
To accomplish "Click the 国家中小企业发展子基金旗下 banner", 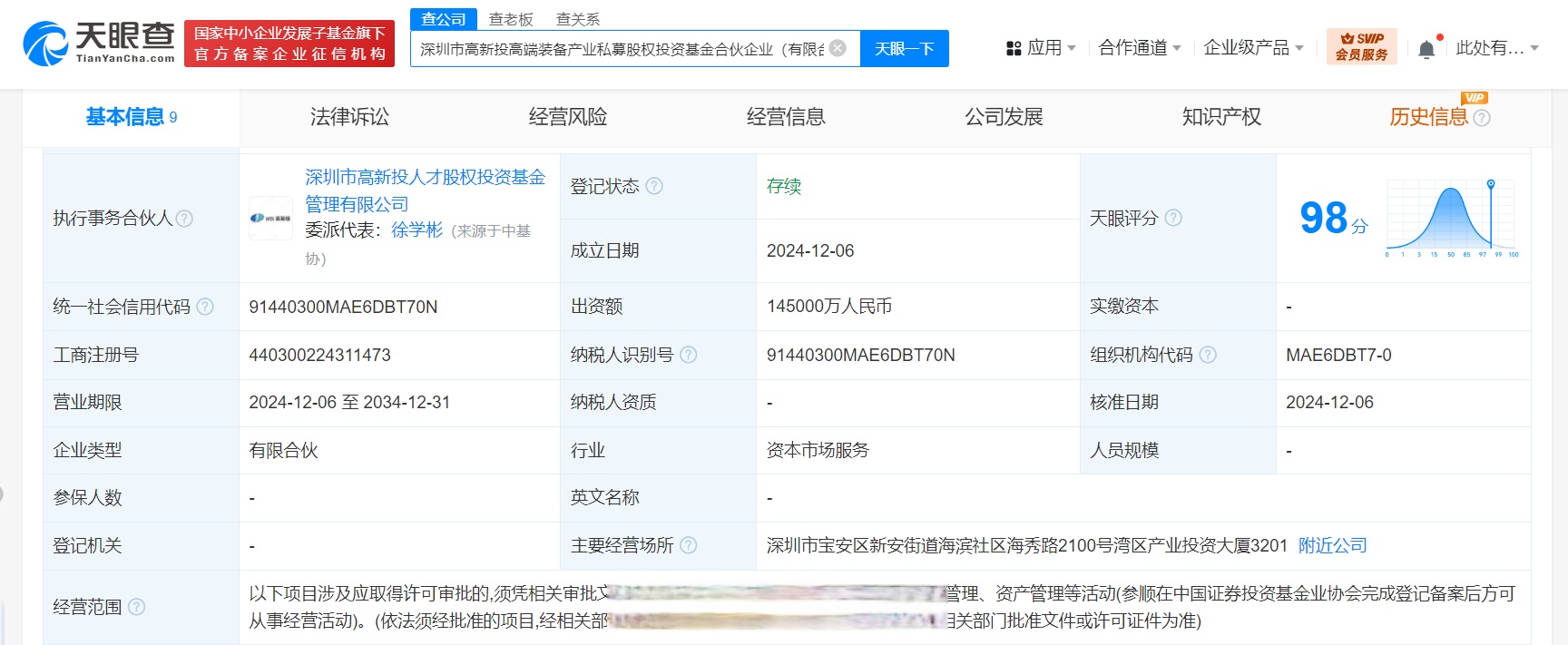I will click(289, 44).
